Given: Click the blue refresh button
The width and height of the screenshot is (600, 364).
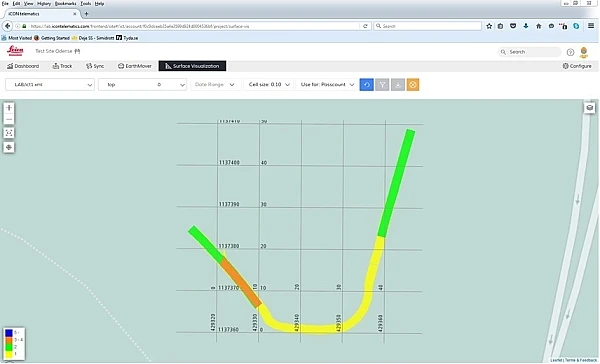Looking at the screenshot, I should [x=366, y=85].
